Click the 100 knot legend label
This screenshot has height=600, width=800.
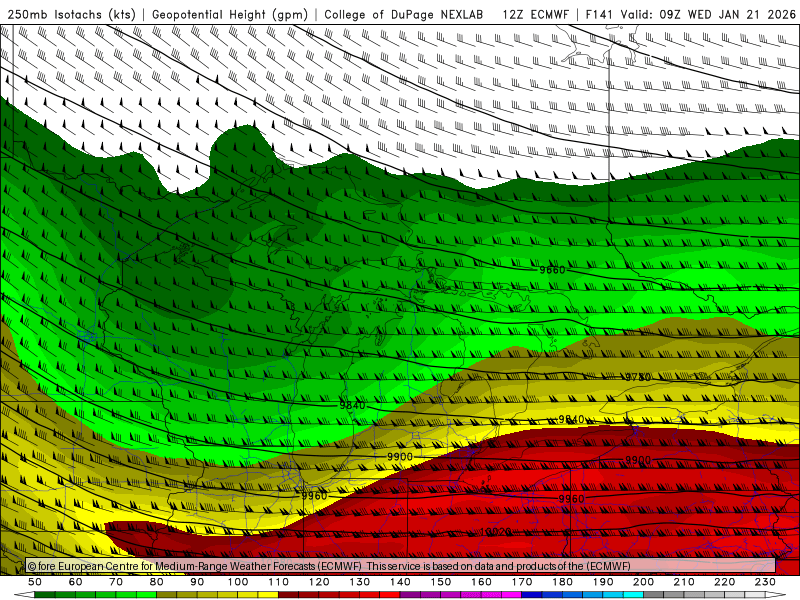click(238, 582)
